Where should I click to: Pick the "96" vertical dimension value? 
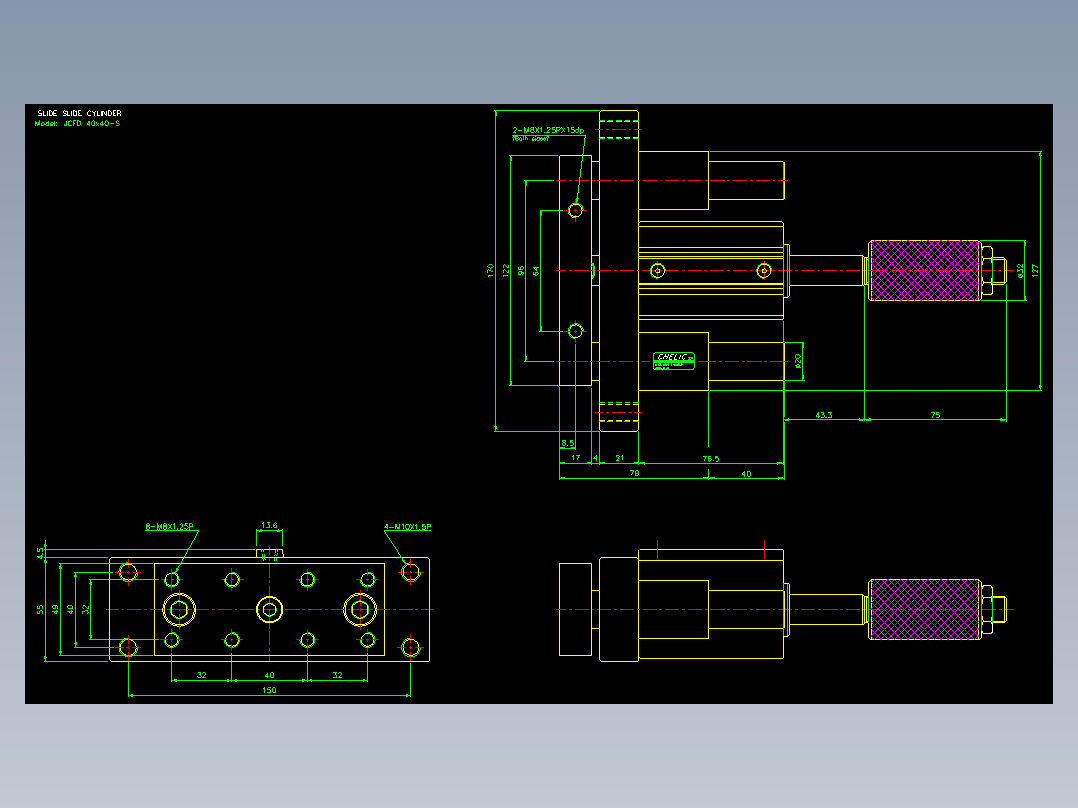click(521, 271)
